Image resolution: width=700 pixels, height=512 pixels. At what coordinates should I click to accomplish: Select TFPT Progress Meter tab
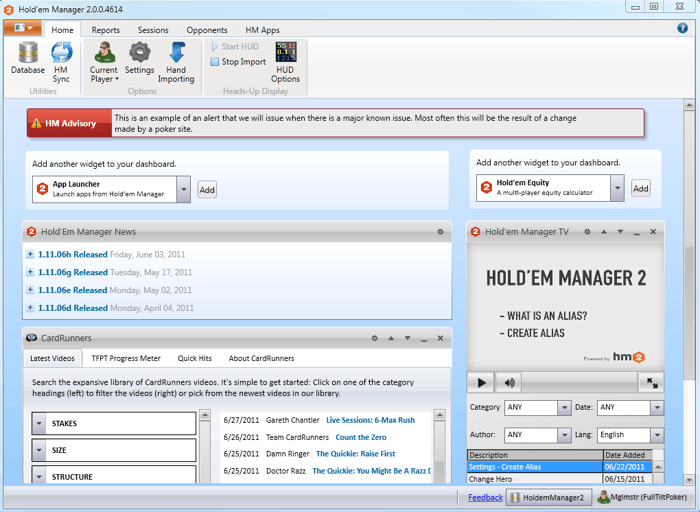point(126,358)
